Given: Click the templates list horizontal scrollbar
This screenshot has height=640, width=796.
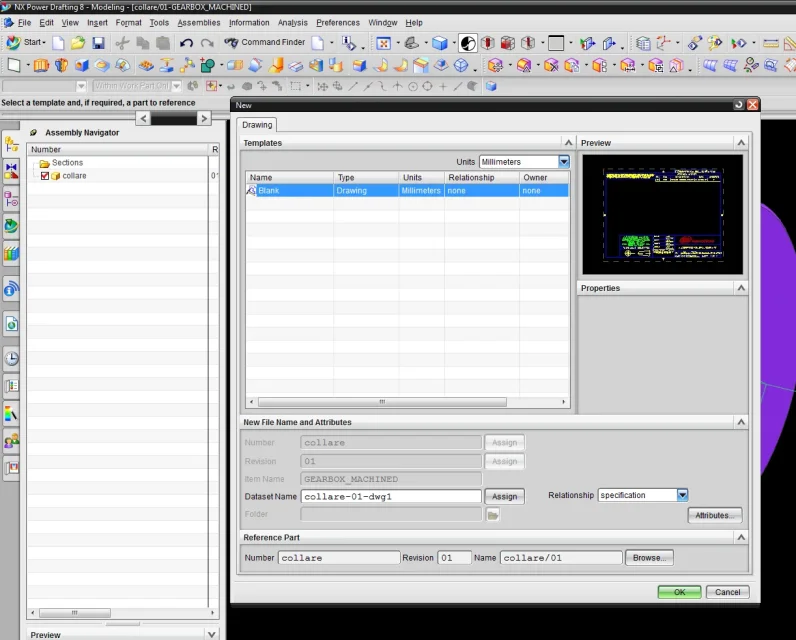Looking at the screenshot, I should (x=382, y=402).
